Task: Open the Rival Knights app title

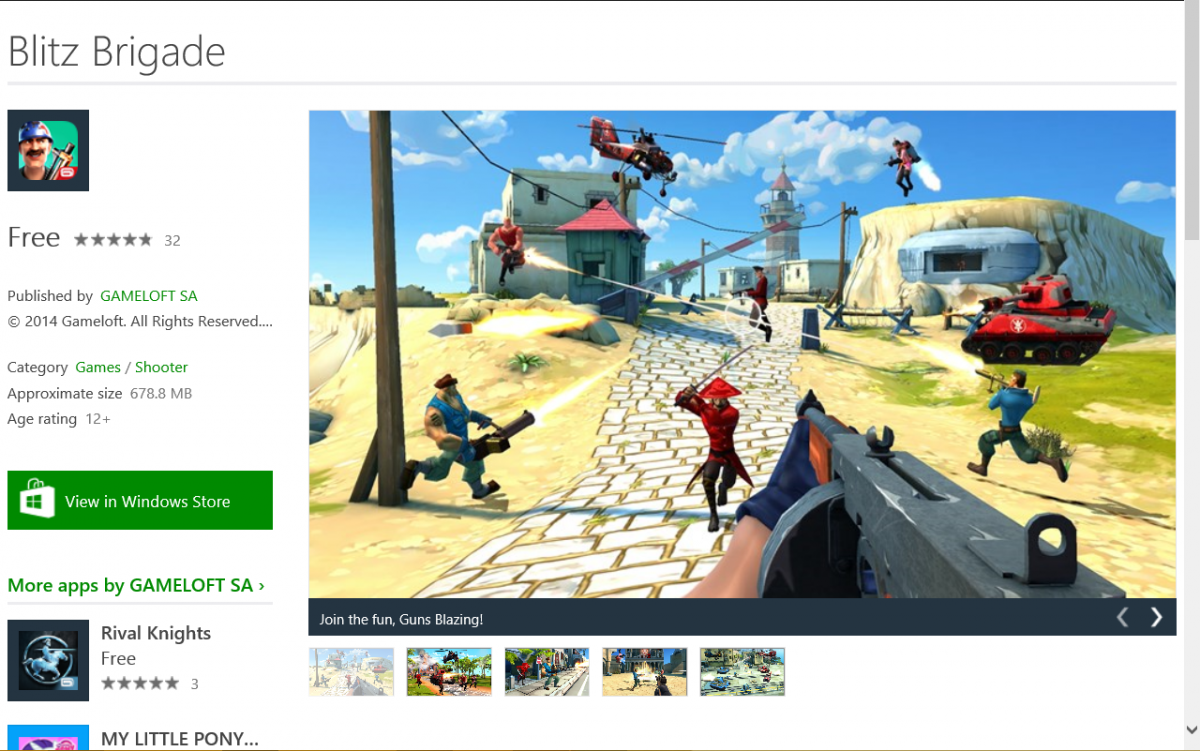Action: [156, 633]
